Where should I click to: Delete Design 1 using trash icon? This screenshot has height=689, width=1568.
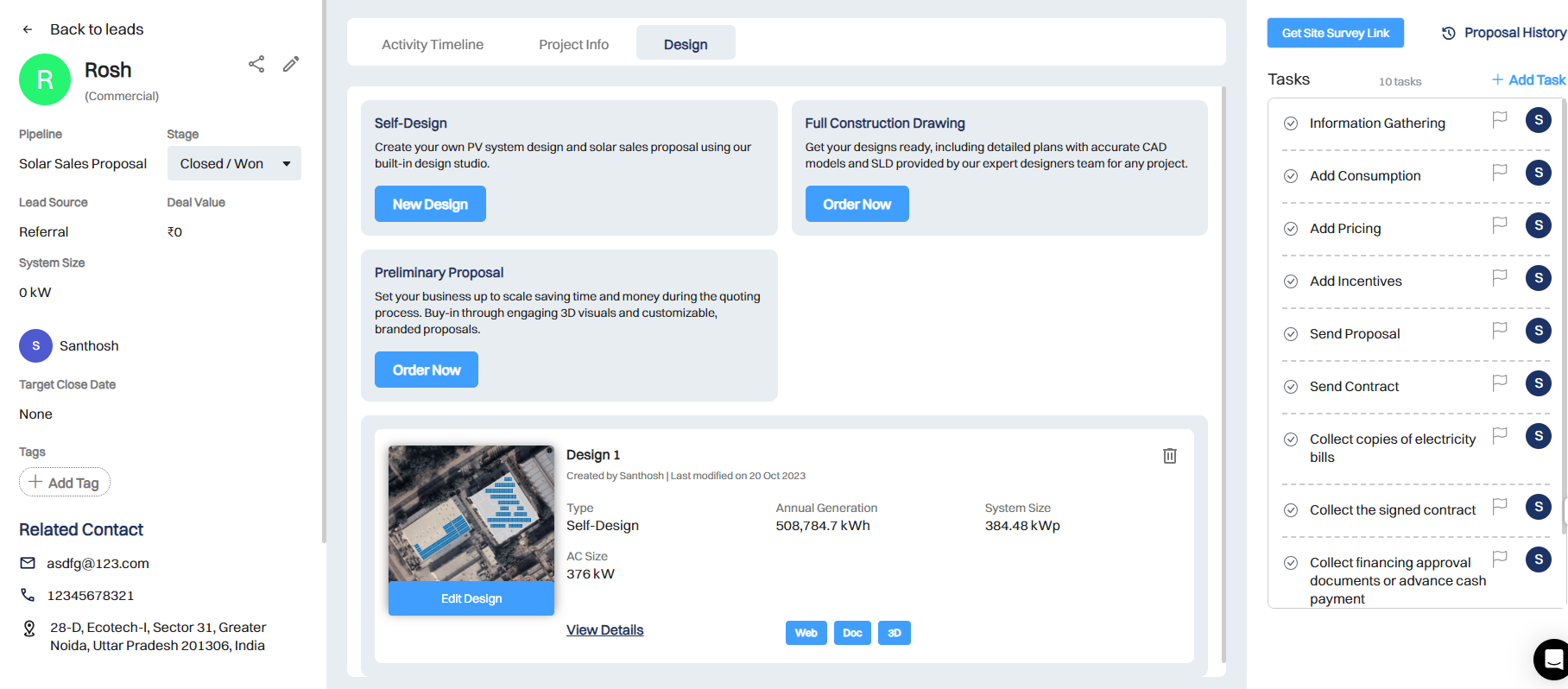pyautogui.click(x=1169, y=456)
